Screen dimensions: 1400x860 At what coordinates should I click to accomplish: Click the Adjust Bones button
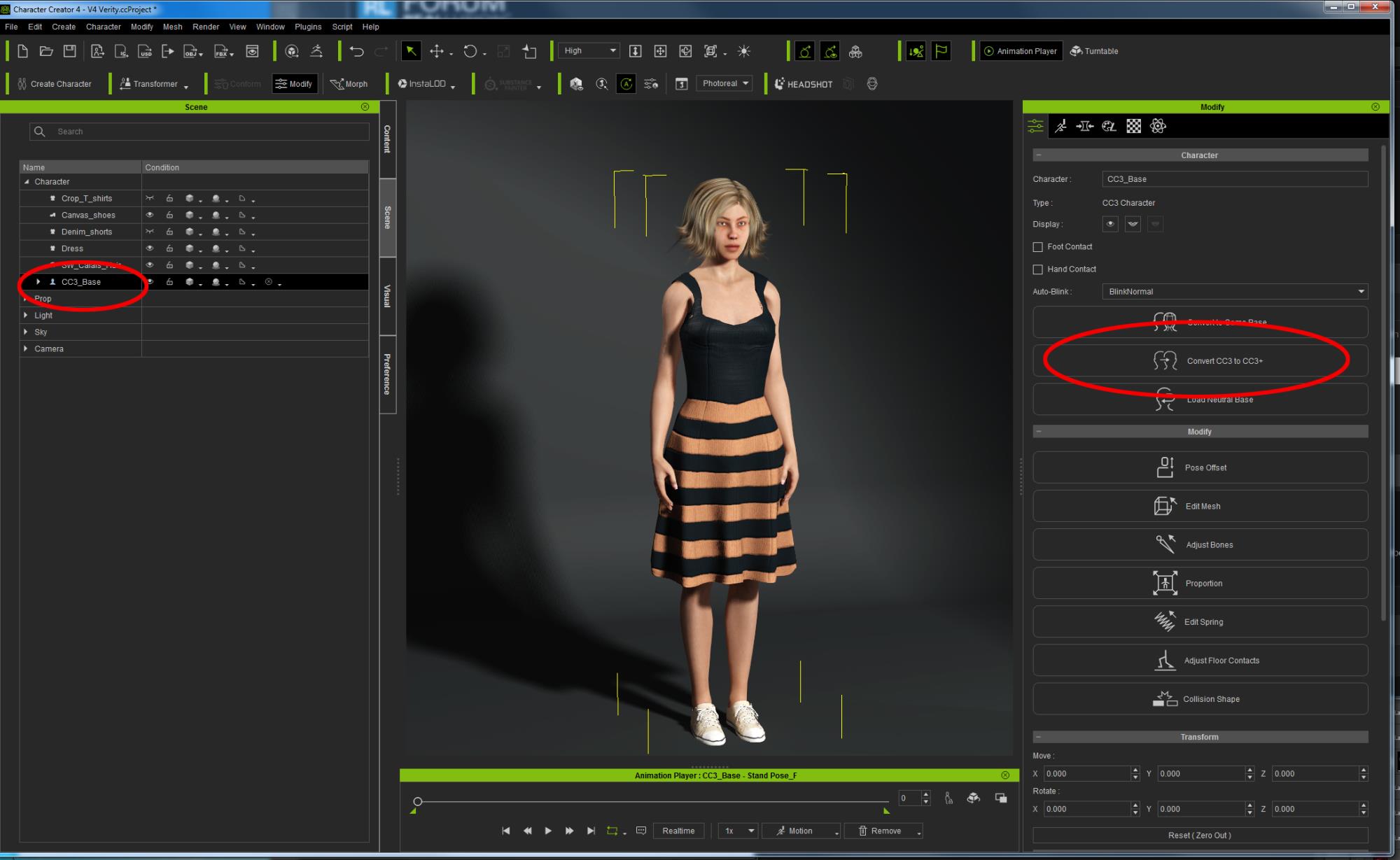pyautogui.click(x=1200, y=544)
